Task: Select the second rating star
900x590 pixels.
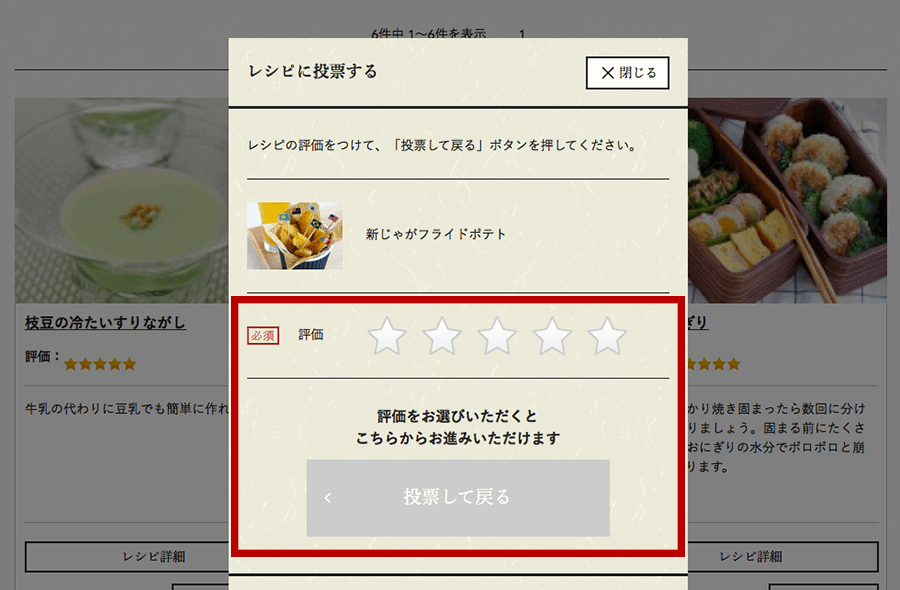Action: pyautogui.click(x=442, y=336)
